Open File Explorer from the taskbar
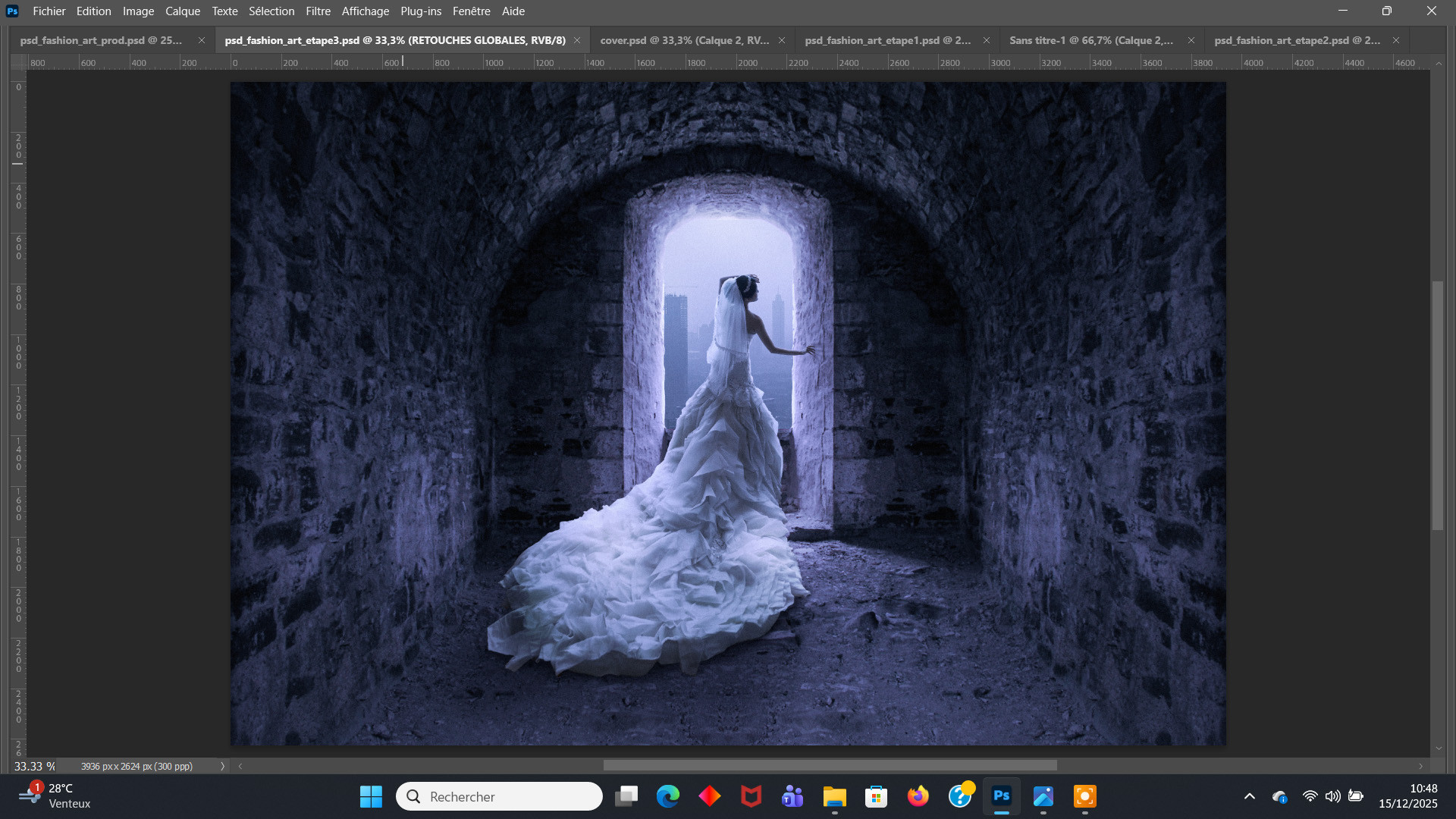 [834, 796]
